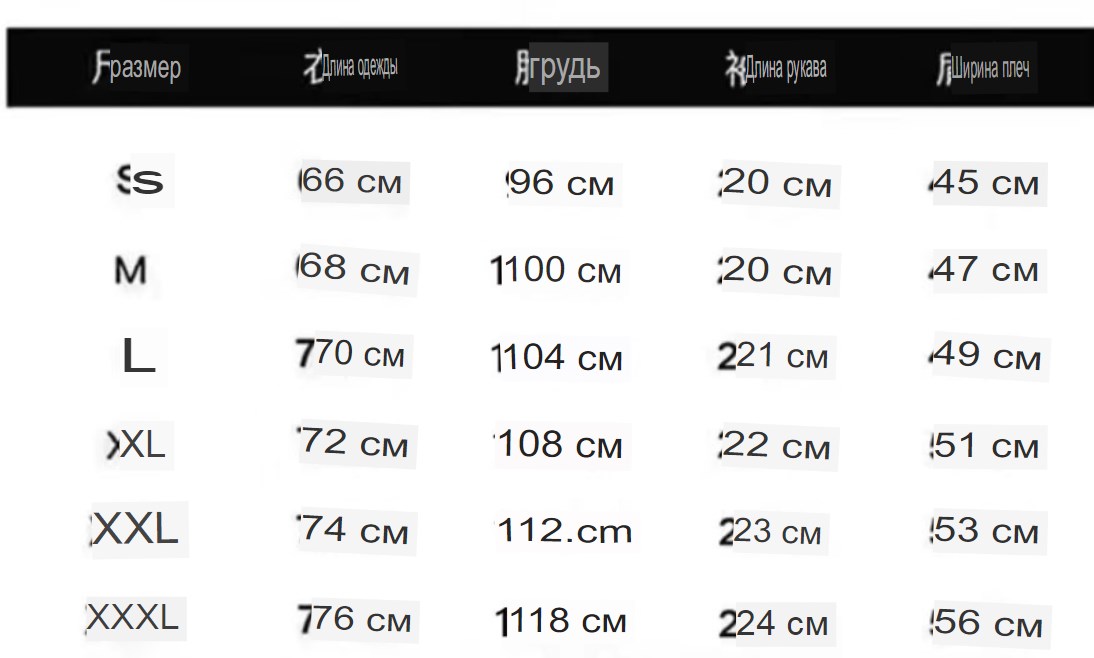Click the XXXL size label
1094x658 pixels.
coord(133,618)
